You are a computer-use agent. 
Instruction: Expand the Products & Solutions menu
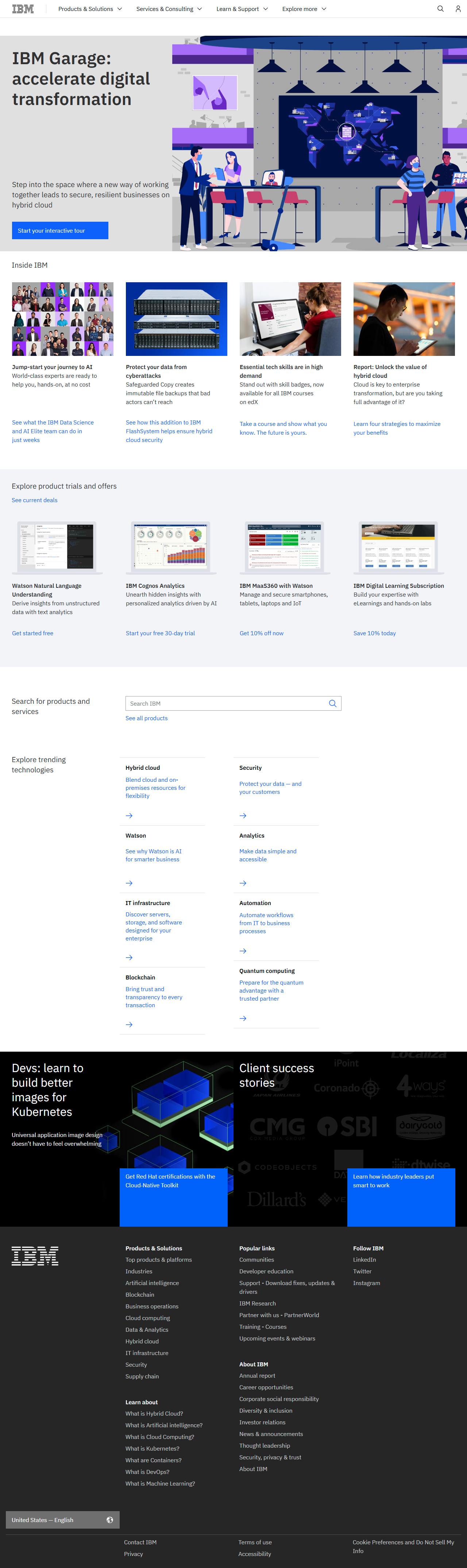coord(90,8)
